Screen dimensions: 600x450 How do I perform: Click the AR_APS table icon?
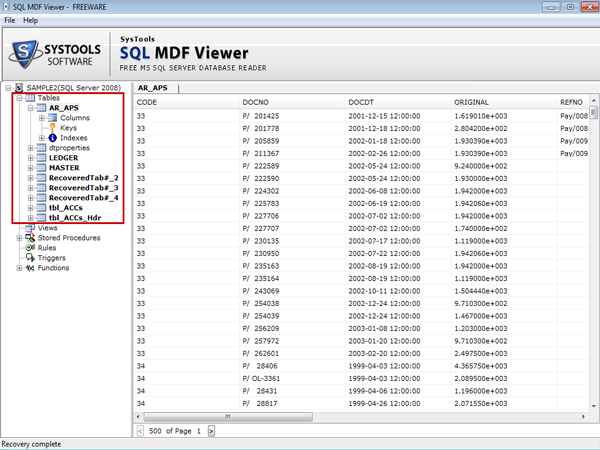tap(41, 108)
